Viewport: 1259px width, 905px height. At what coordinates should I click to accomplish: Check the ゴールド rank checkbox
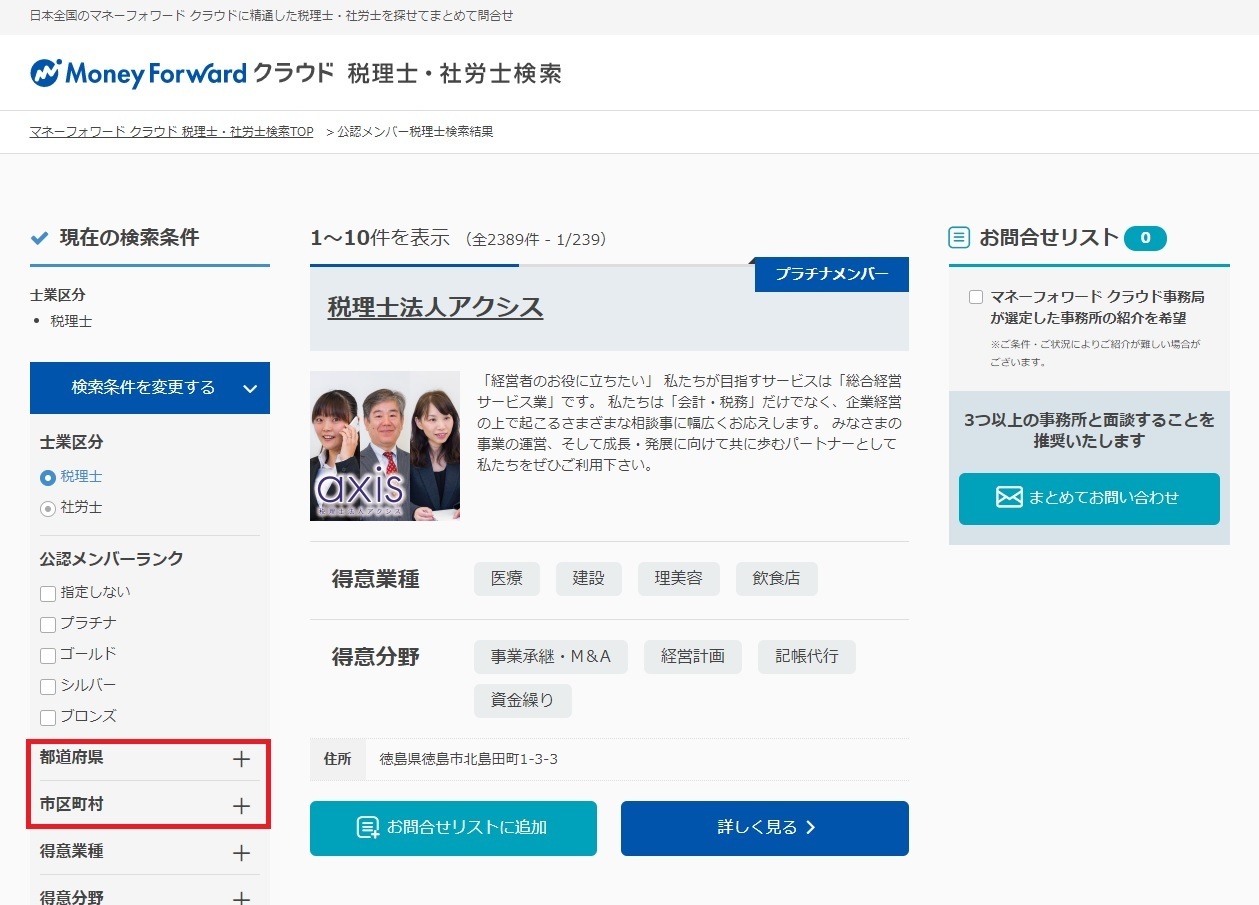48,656
